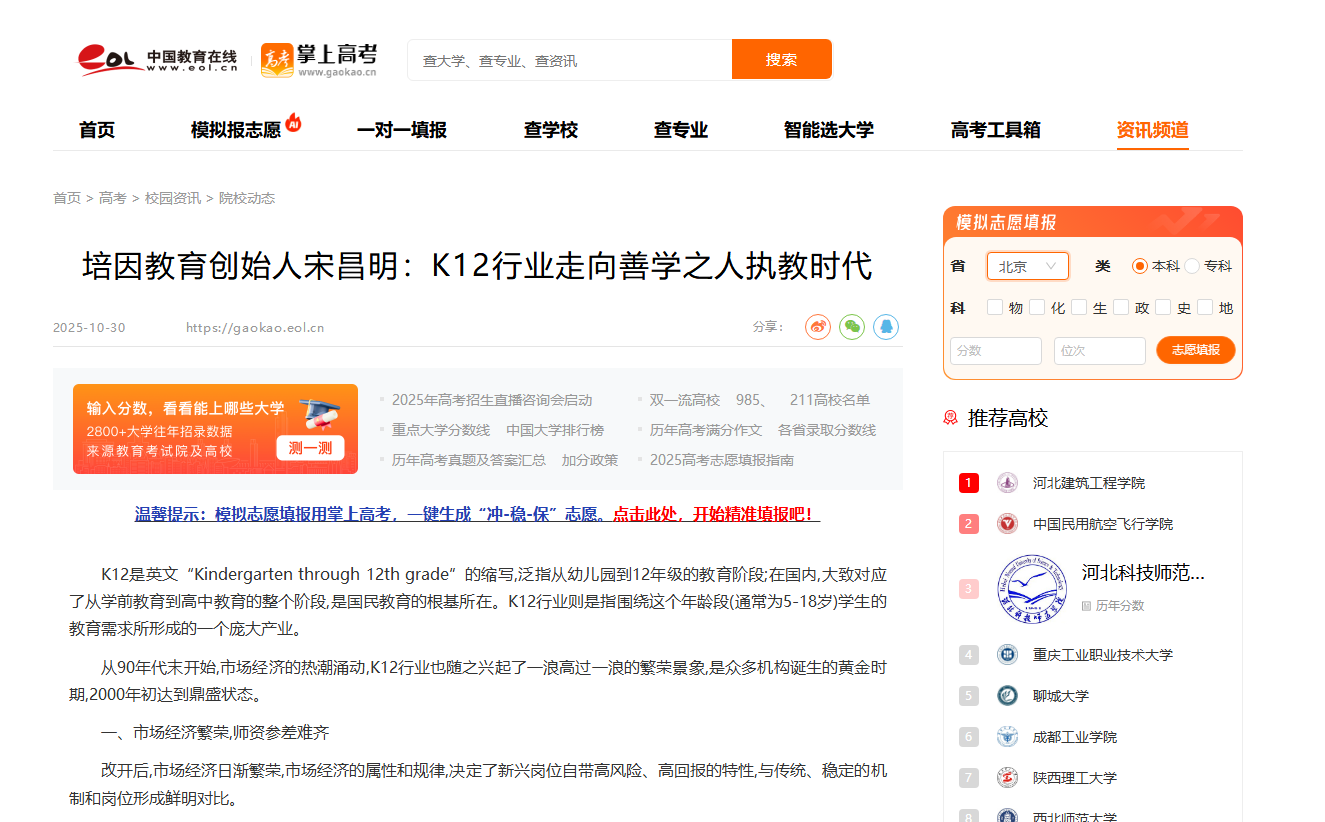The image size is (1325, 822).
Task: Go to 资讯频道 navigation tab
Action: tap(1152, 130)
